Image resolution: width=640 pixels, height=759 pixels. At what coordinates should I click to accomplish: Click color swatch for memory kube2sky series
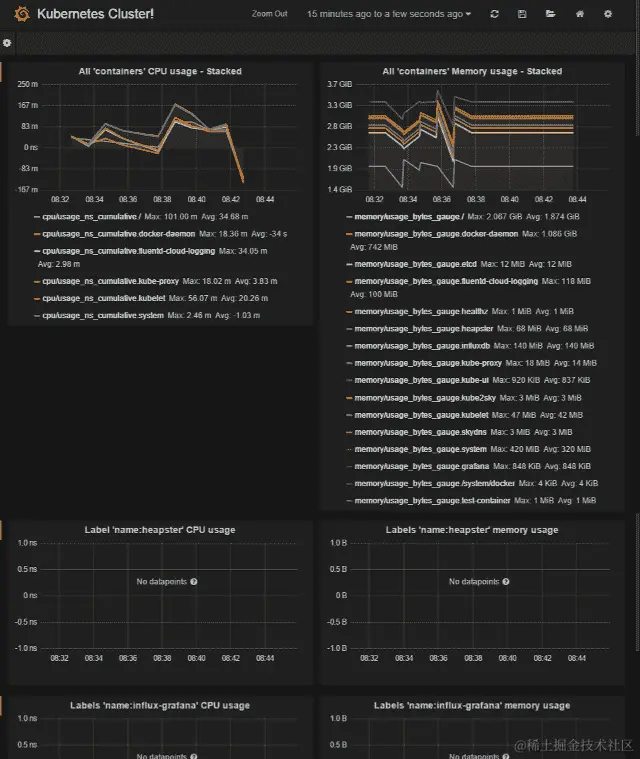coord(349,398)
